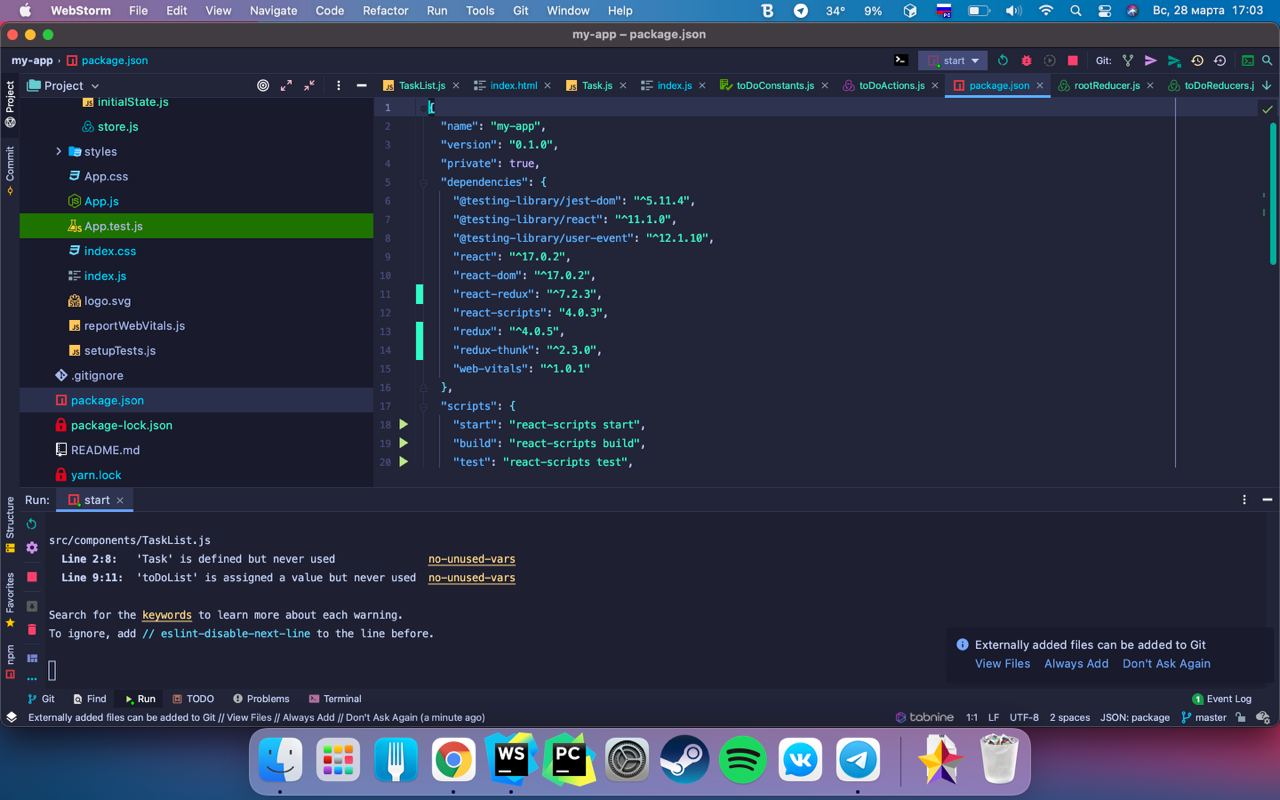Open Search Everywhere with the magnifier icon
The width and height of the screenshot is (1280, 800).
[1268, 60]
